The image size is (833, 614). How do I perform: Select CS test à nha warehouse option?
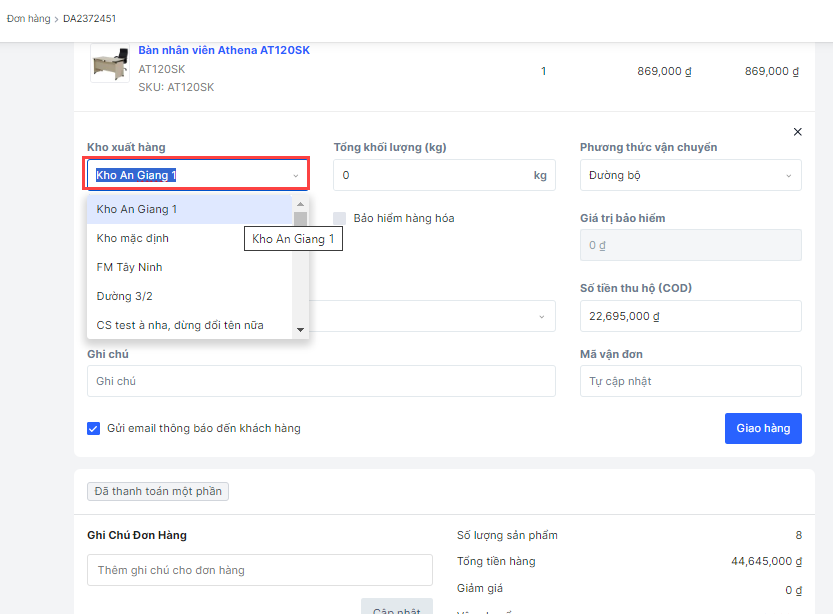pos(180,325)
